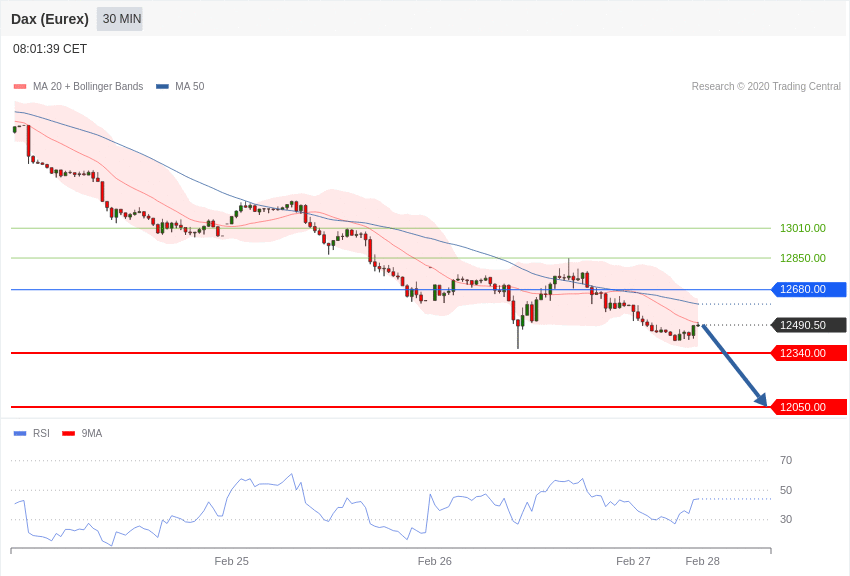850x576 pixels.
Task: Select the black 12490.50 current price tag
Action: click(808, 325)
